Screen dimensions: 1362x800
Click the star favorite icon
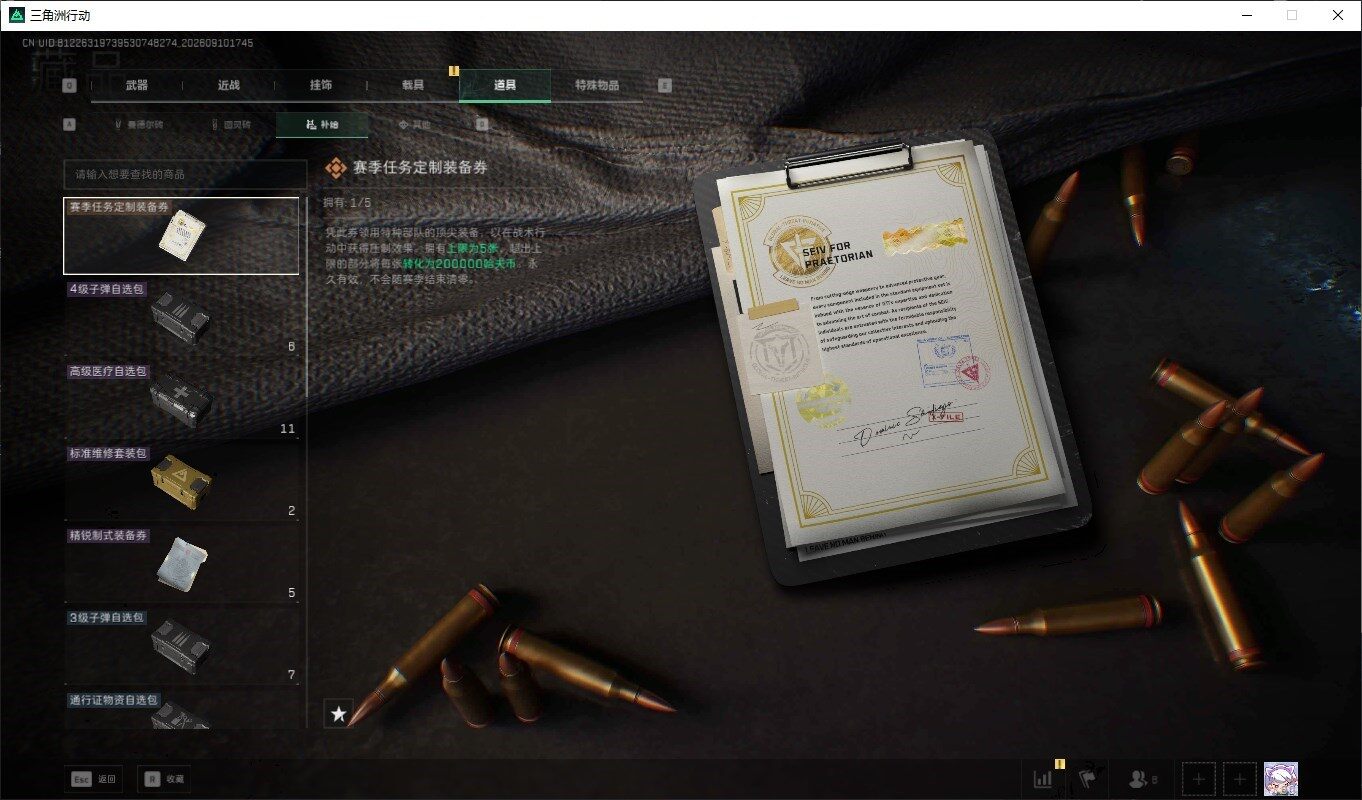(x=339, y=714)
